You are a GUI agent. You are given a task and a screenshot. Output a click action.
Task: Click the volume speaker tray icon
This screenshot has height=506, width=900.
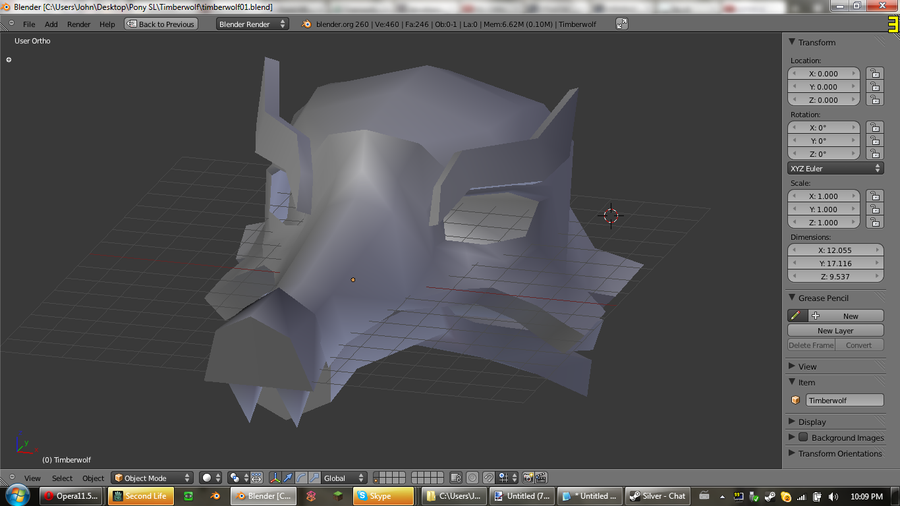tap(833, 496)
